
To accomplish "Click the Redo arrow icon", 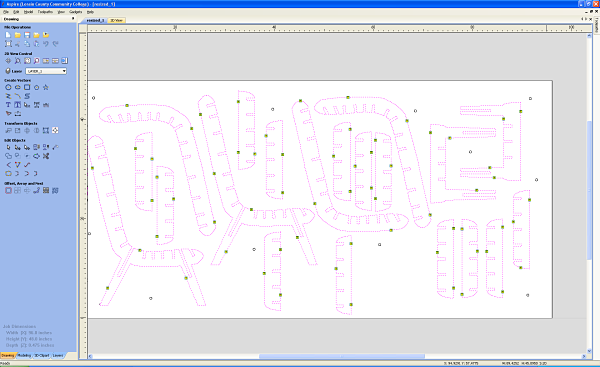I will [55, 44].
